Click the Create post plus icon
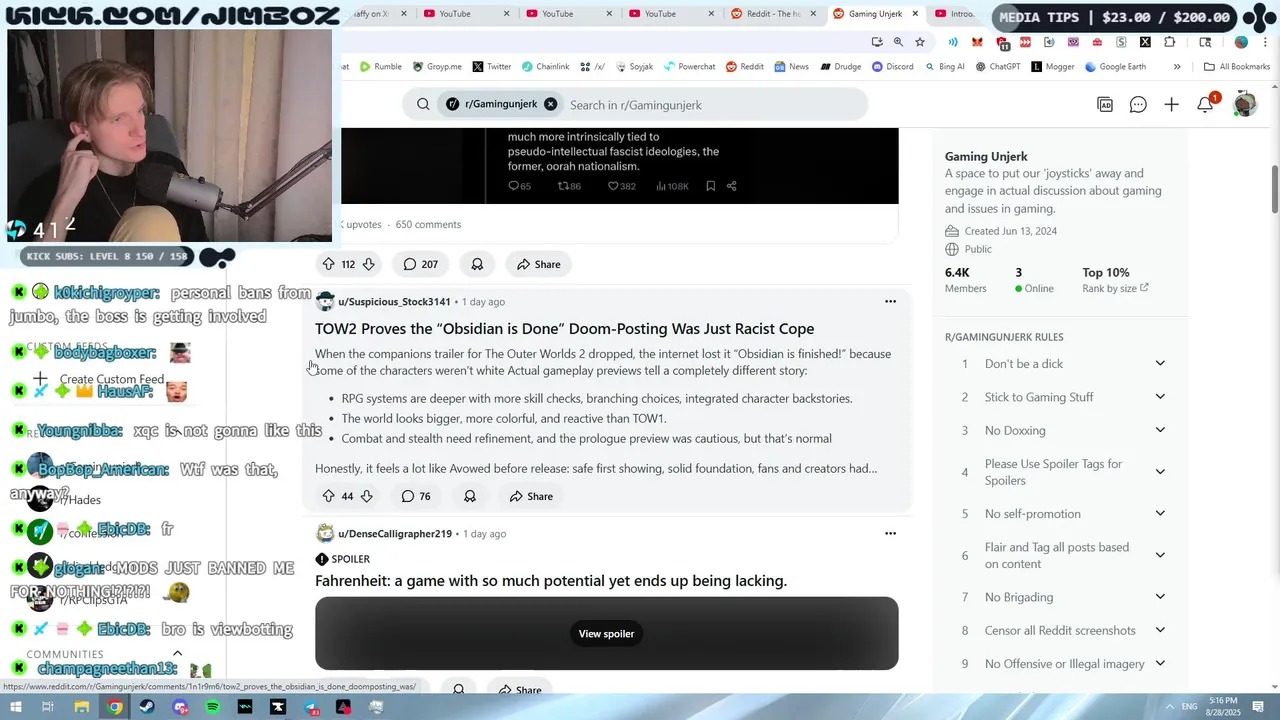The height and width of the screenshot is (720, 1280). click(x=1171, y=104)
